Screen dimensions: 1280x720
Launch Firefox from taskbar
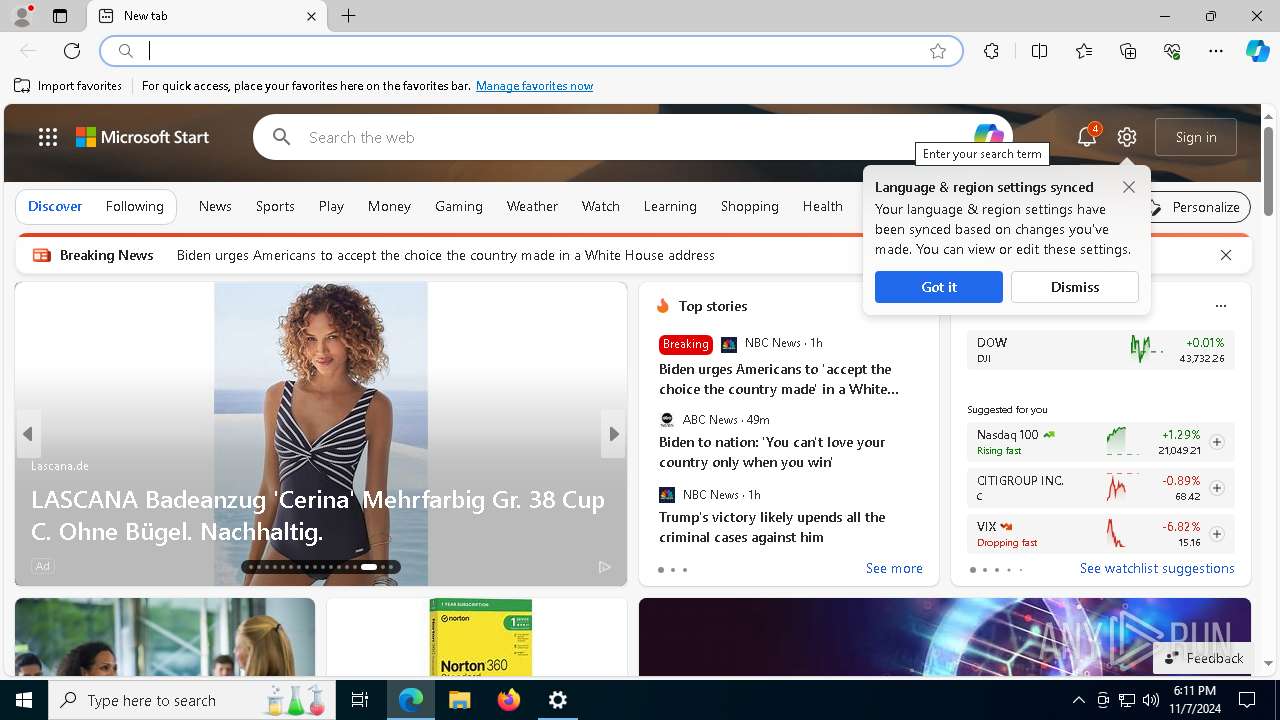509,700
